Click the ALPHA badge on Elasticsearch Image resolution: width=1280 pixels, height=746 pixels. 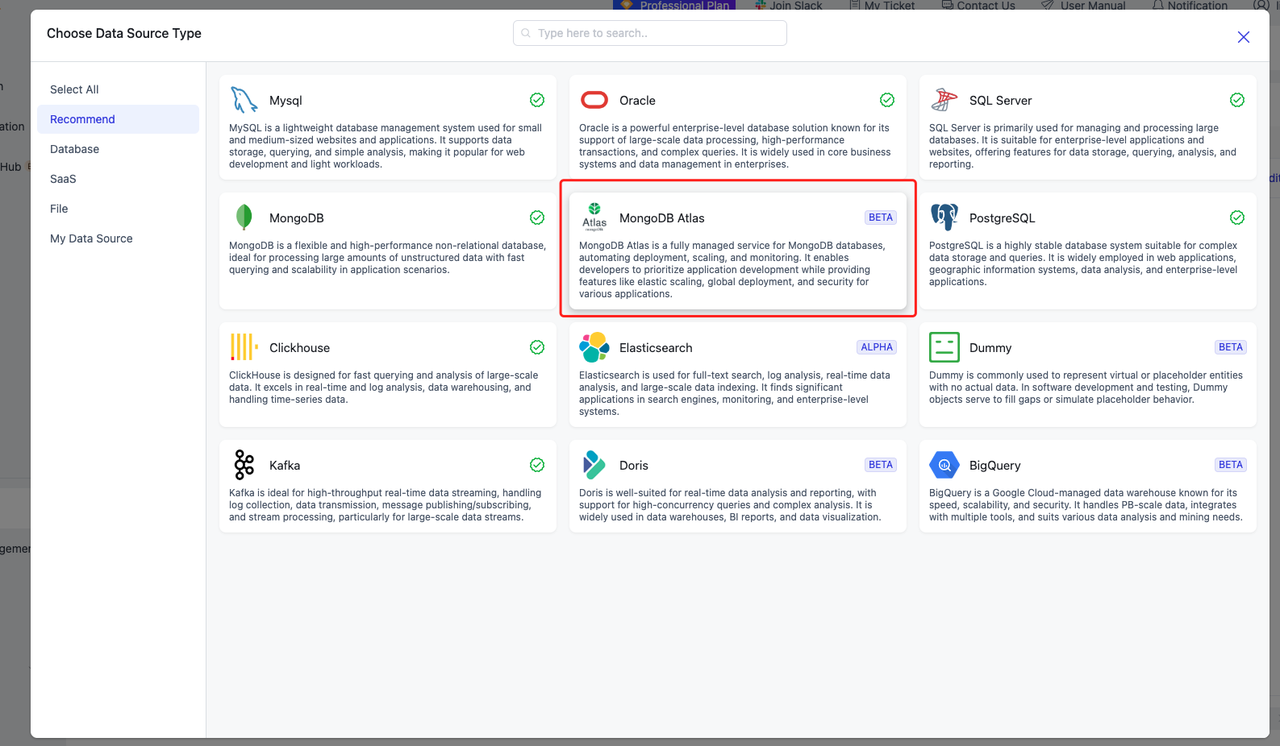pyautogui.click(x=877, y=347)
